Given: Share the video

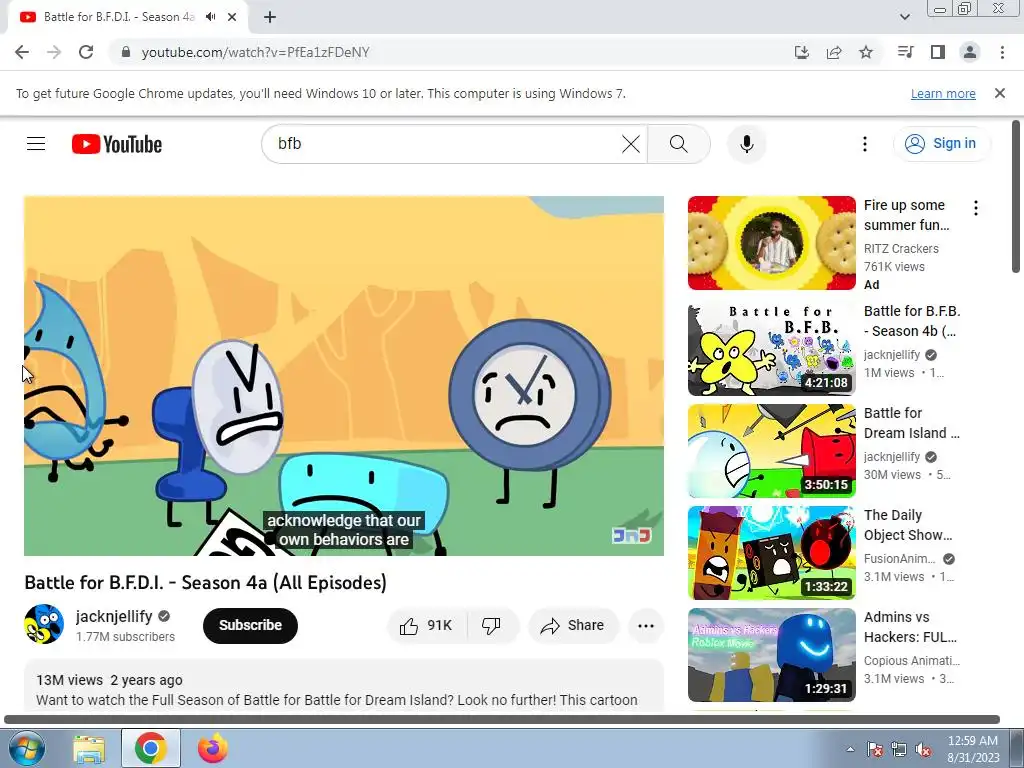Looking at the screenshot, I should coord(572,626).
